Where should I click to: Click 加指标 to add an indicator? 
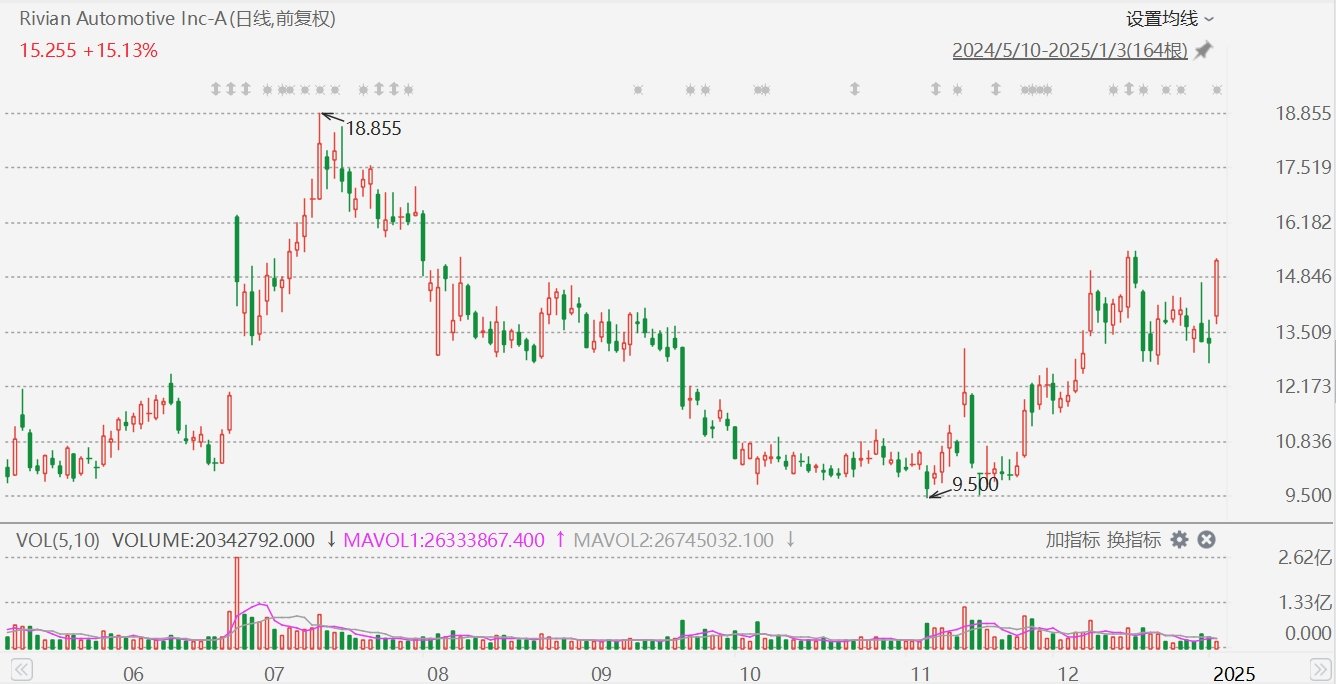pyautogui.click(x=1073, y=540)
